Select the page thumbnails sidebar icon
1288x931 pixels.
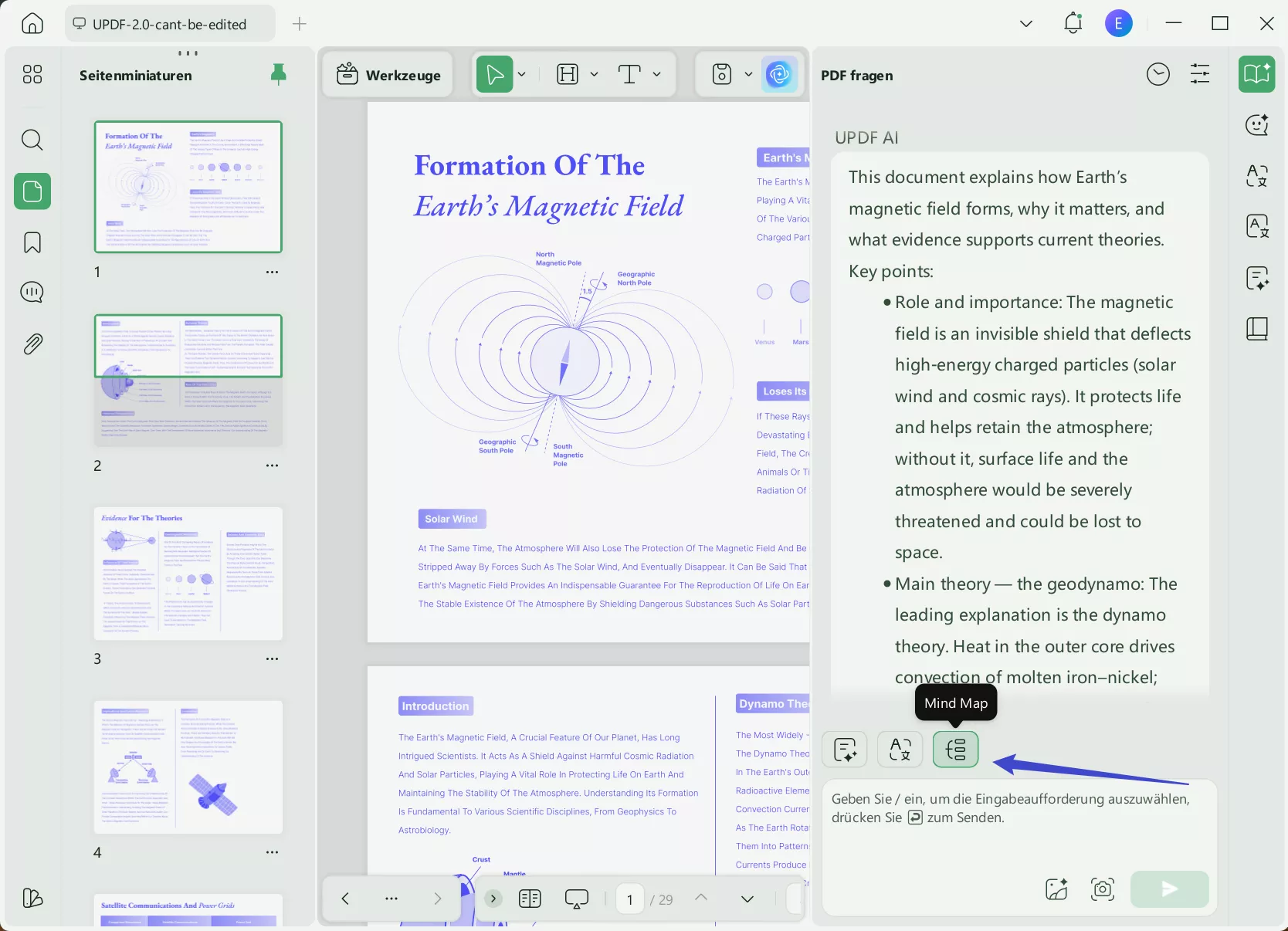(32, 191)
